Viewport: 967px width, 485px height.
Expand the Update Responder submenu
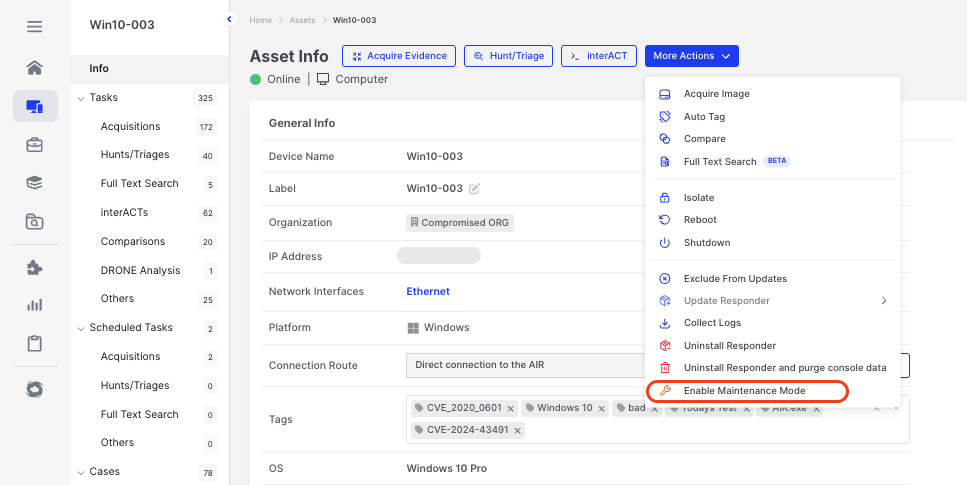tap(883, 301)
